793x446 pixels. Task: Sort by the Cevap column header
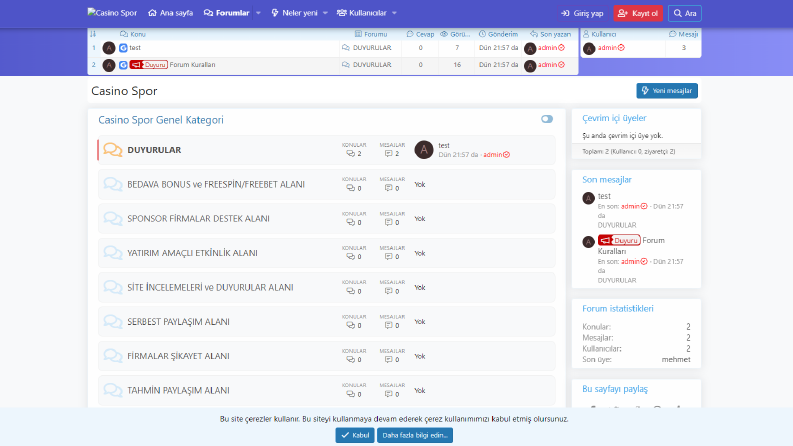420,34
